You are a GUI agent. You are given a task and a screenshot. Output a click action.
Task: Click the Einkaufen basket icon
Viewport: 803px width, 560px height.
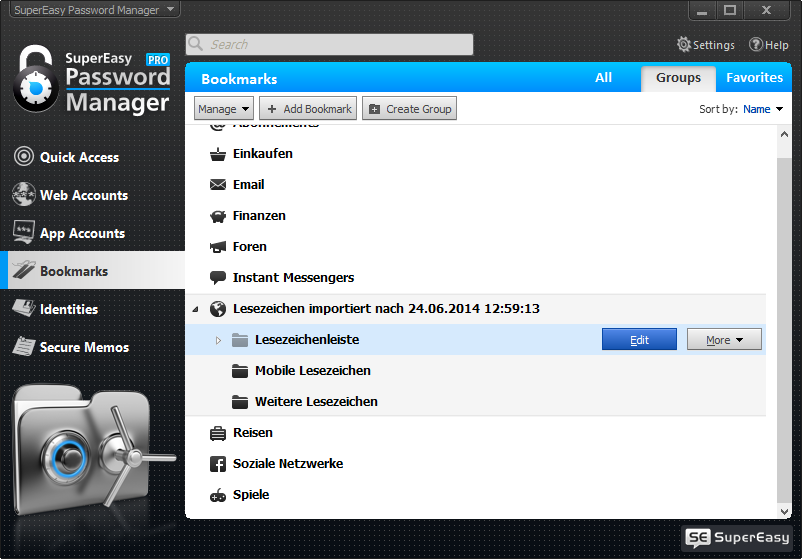pos(218,154)
